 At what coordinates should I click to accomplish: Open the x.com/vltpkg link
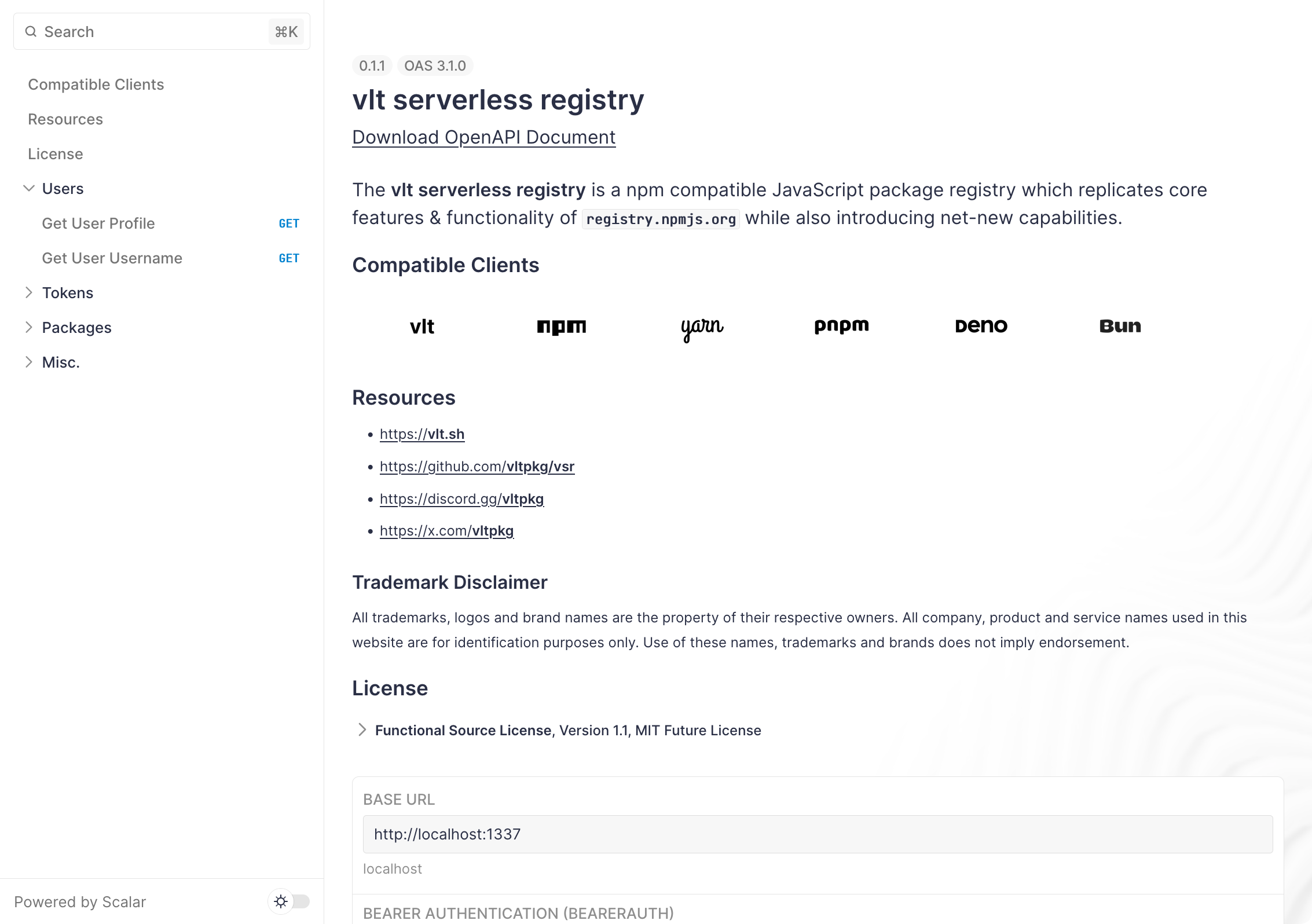click(446, 531)
